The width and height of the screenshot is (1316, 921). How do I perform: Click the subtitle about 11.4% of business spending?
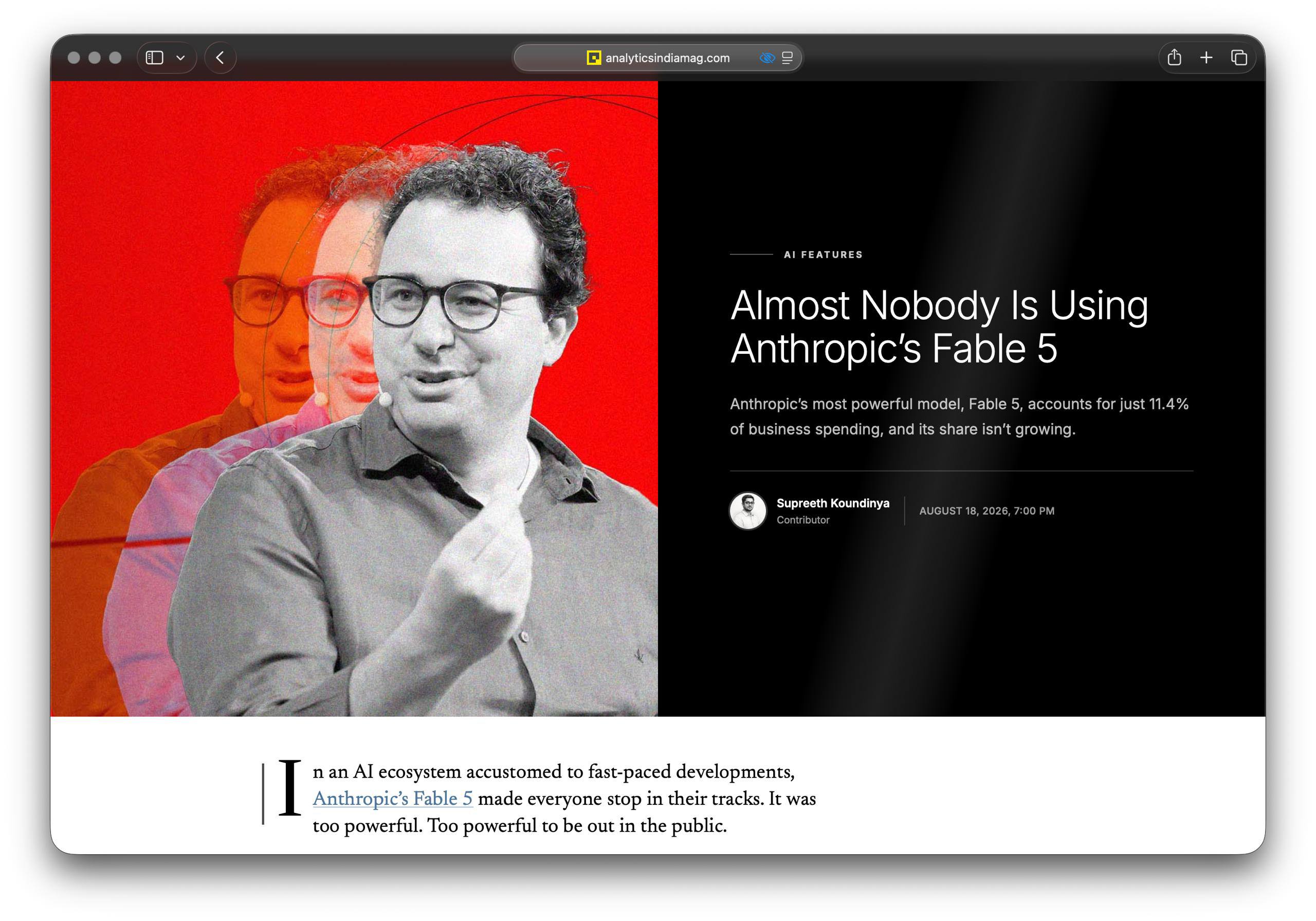click(x=959, y=417)
